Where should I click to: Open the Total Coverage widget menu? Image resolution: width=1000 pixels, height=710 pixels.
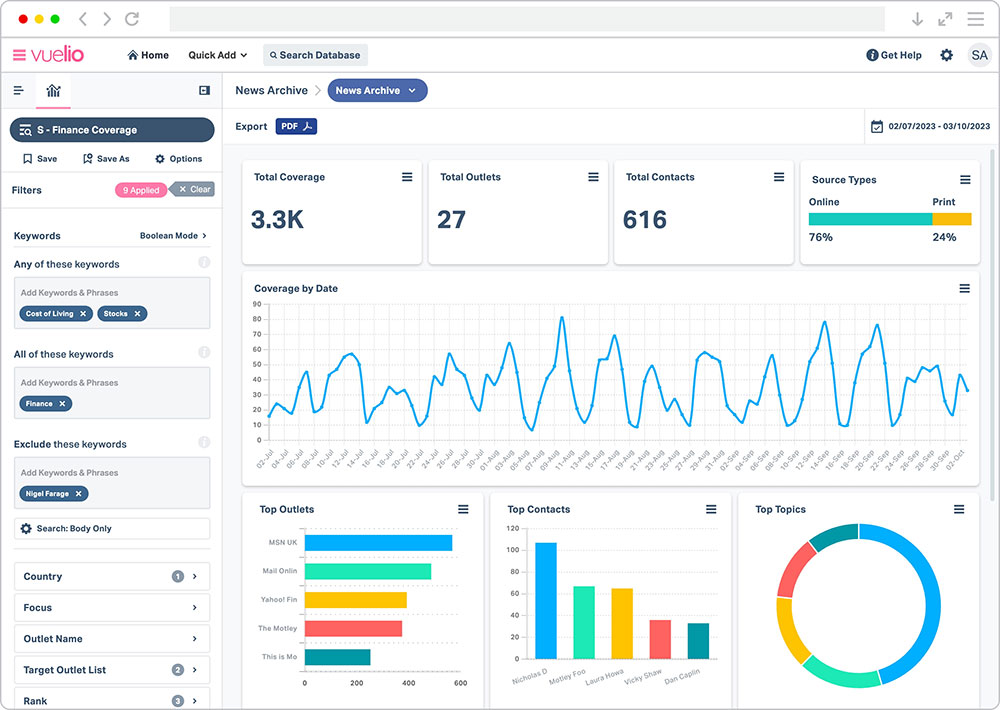(407, 177)
